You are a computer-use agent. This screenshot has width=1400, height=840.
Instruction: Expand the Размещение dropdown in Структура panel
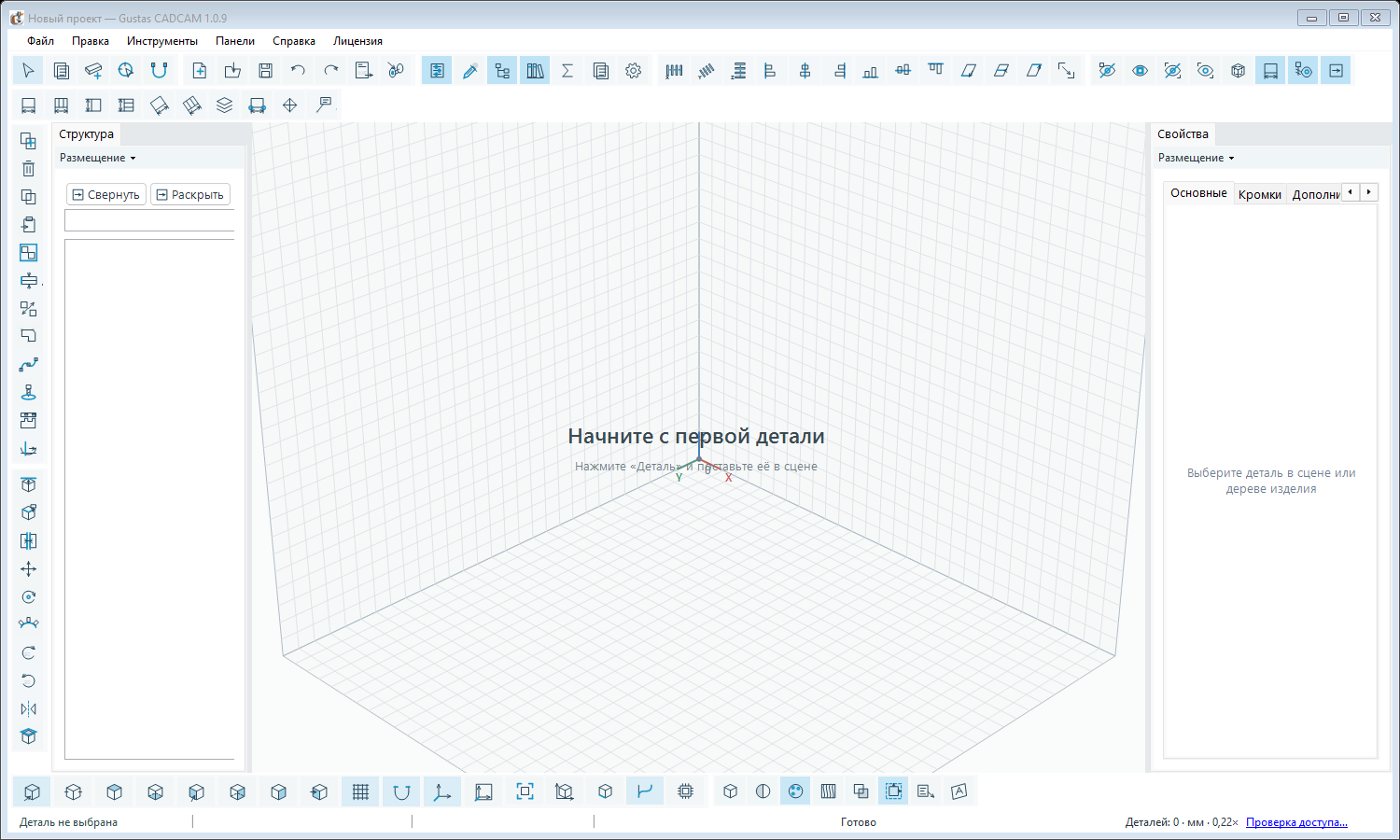(x=98, y=158)
